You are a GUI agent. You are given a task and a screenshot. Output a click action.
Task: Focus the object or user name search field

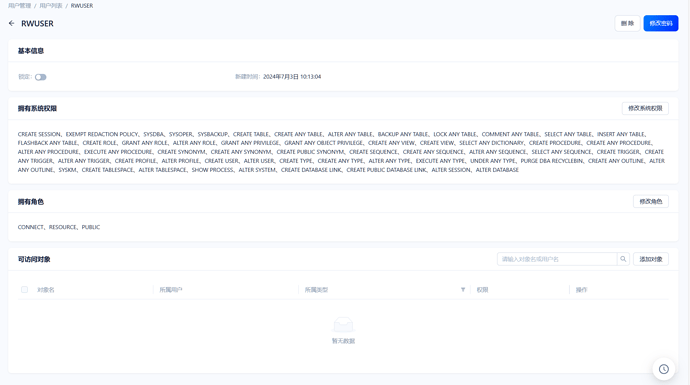point(557,259)
